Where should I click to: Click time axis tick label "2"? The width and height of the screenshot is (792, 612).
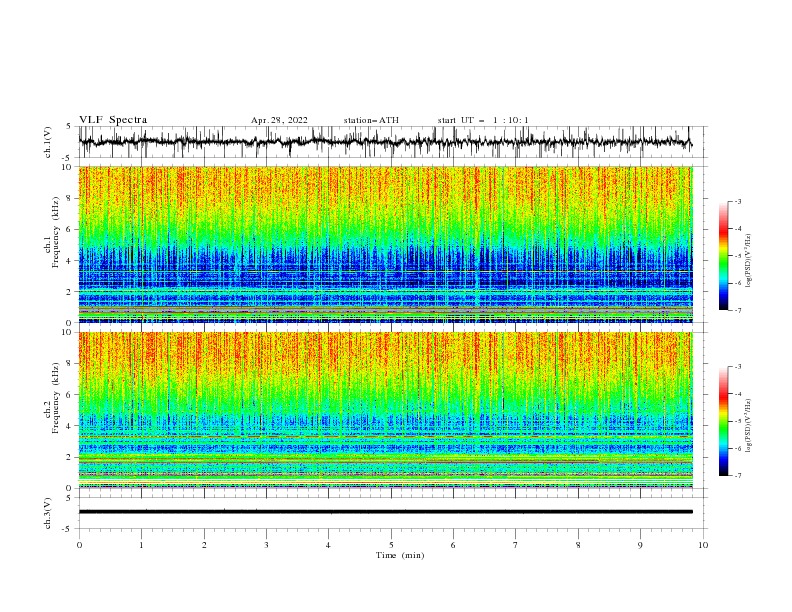coord(204,545)
